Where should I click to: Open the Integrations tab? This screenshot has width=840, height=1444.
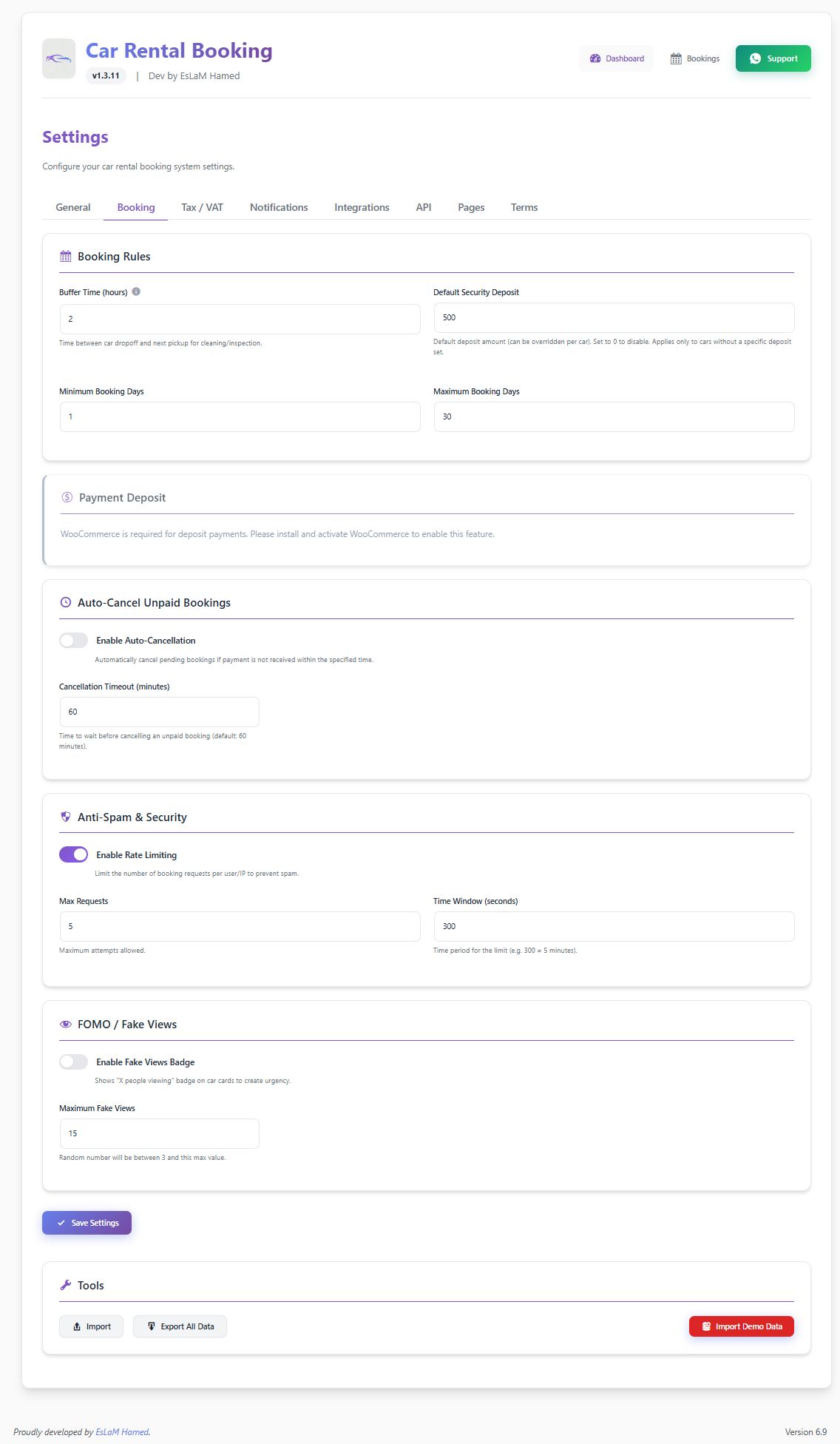[362, 207]
